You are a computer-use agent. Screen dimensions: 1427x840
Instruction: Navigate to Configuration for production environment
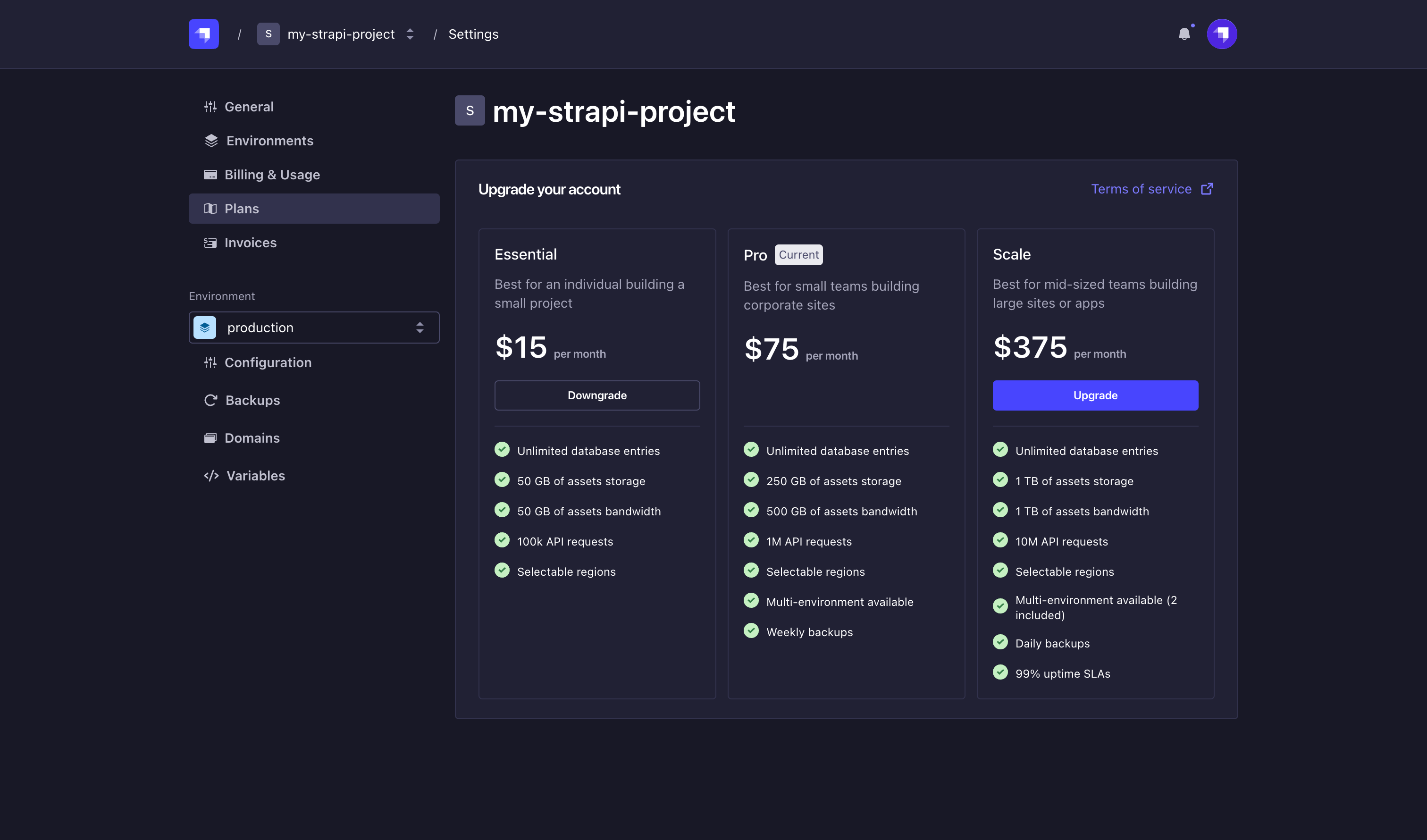pyautogui.click(x=268, y=362)
